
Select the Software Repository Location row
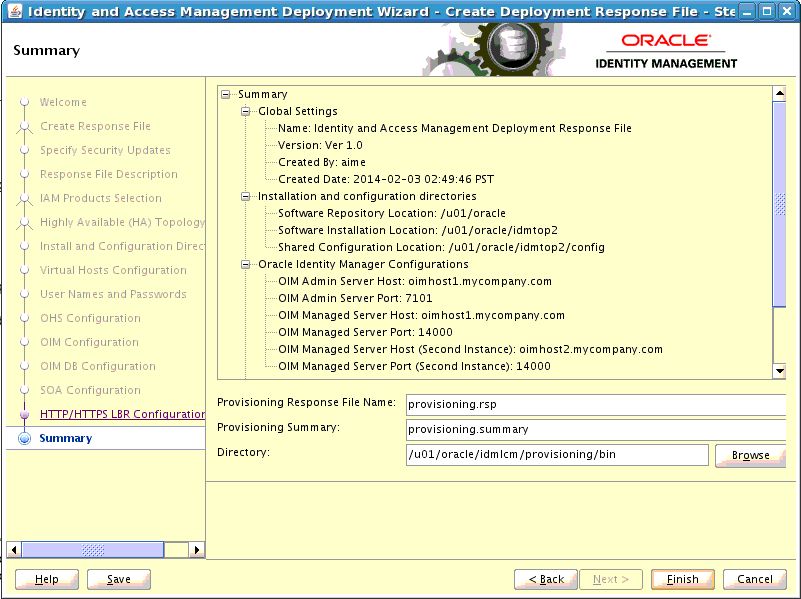click(x=392, y=213)
